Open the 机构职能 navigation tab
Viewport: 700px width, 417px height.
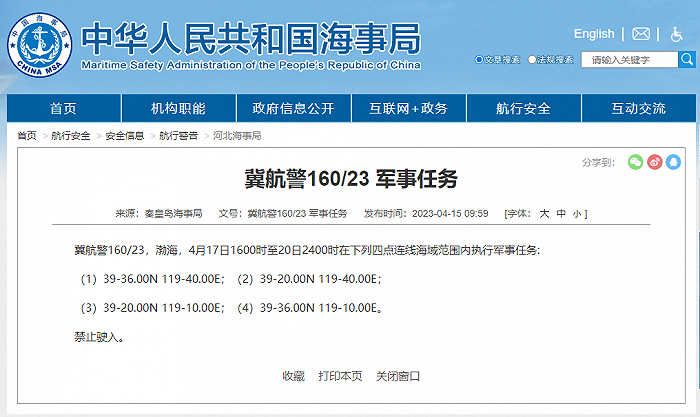(179, 108)
